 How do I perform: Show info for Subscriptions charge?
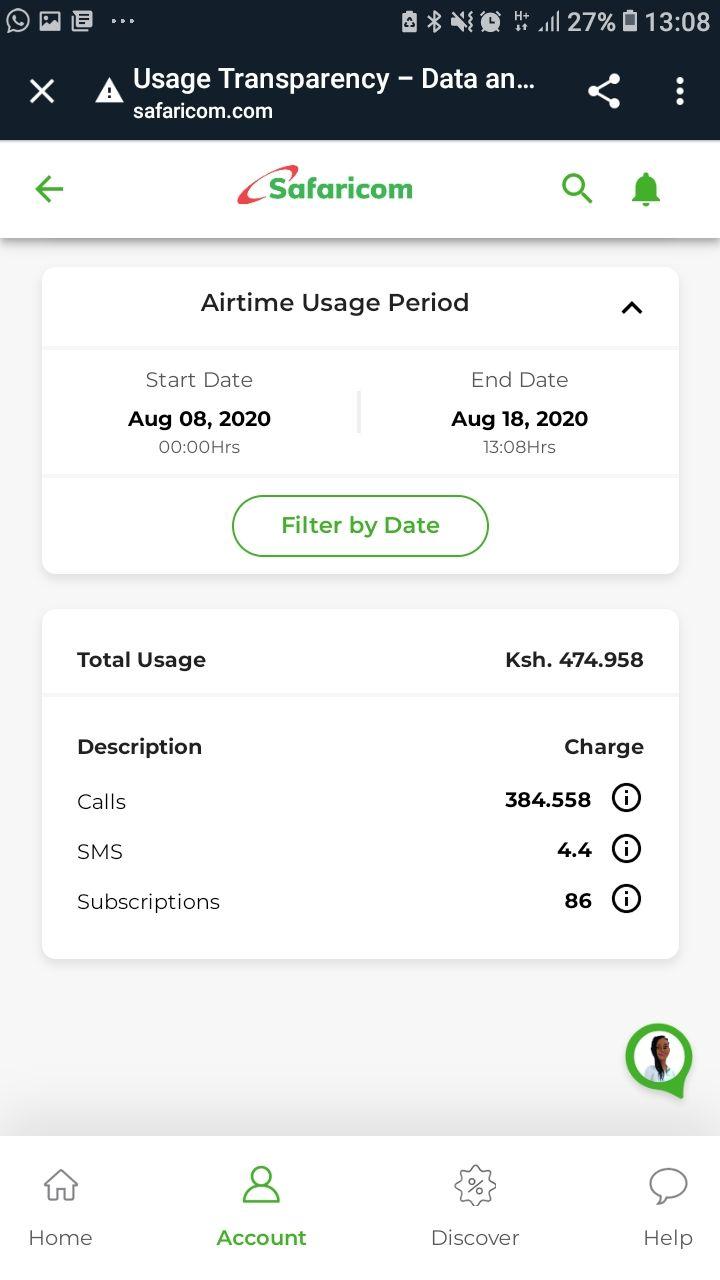626,899
